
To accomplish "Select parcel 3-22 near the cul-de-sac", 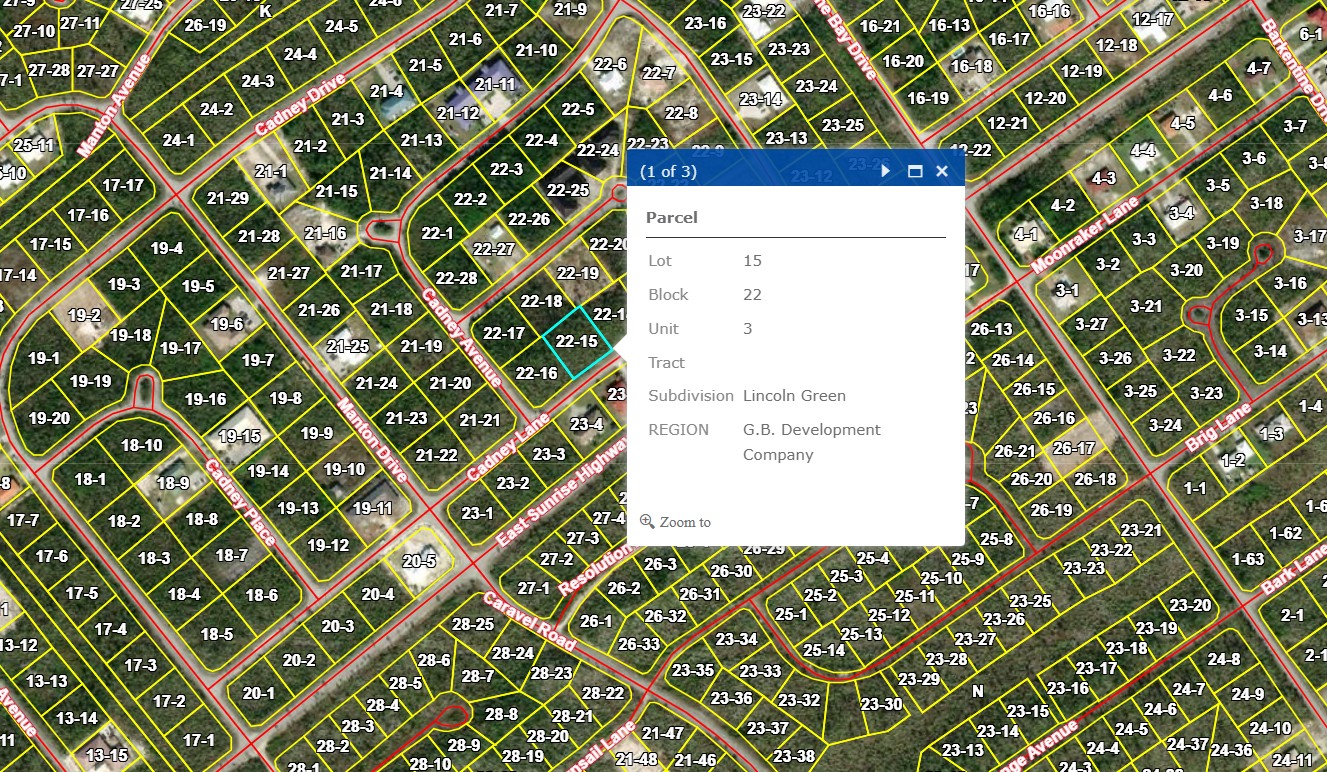I will (1179, 355).
